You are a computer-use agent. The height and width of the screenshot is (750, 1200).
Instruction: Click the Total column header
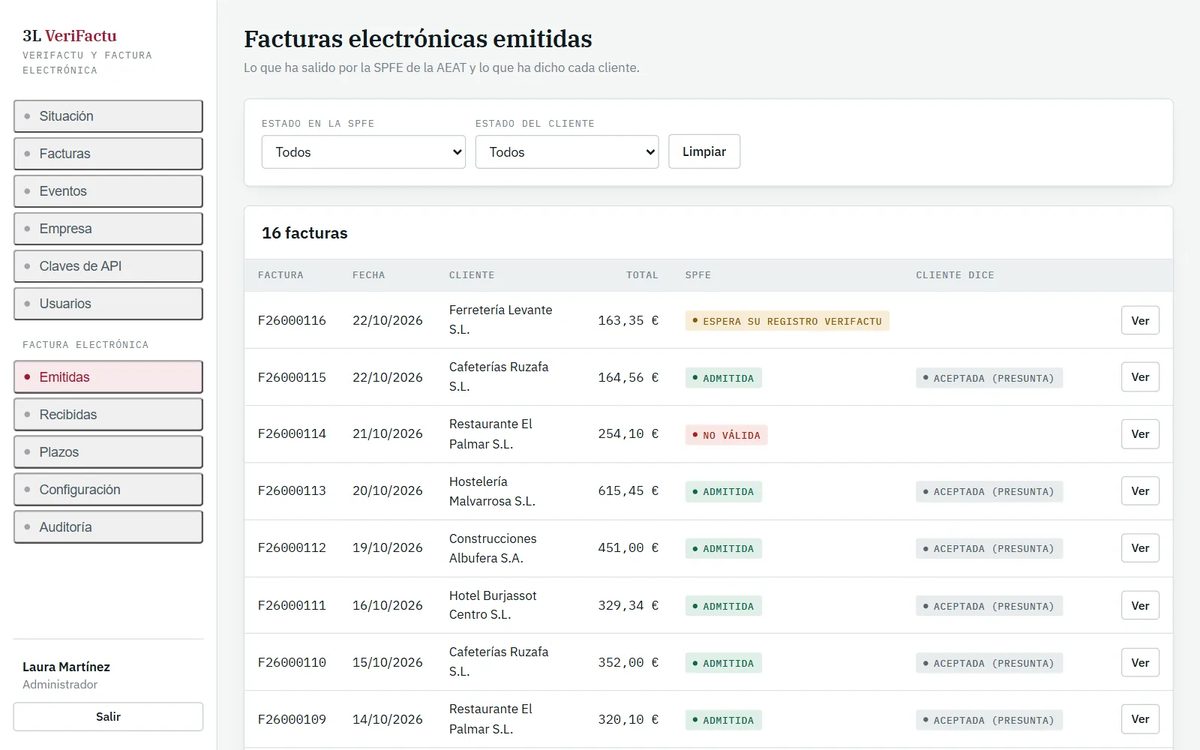(x=643, y=275)
